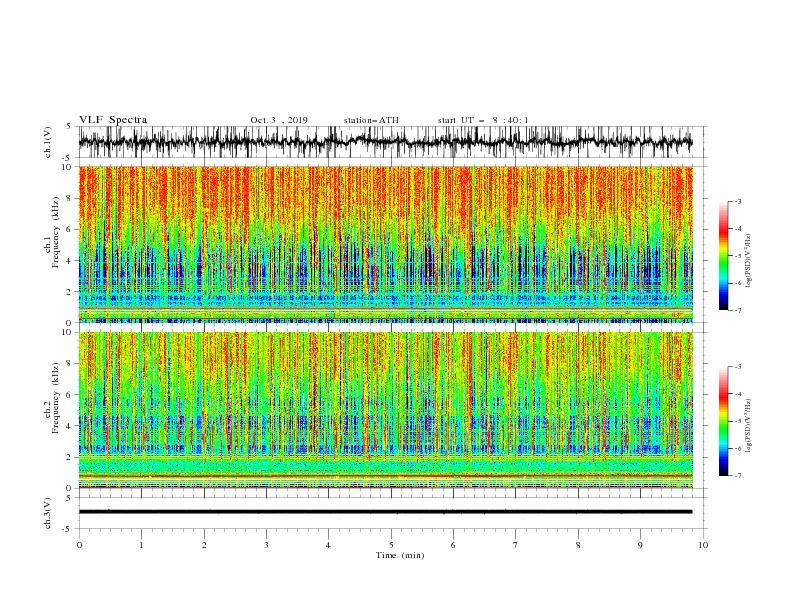Click the ch.2 'Frequency (kHz)' axis label

click(56, 398)
